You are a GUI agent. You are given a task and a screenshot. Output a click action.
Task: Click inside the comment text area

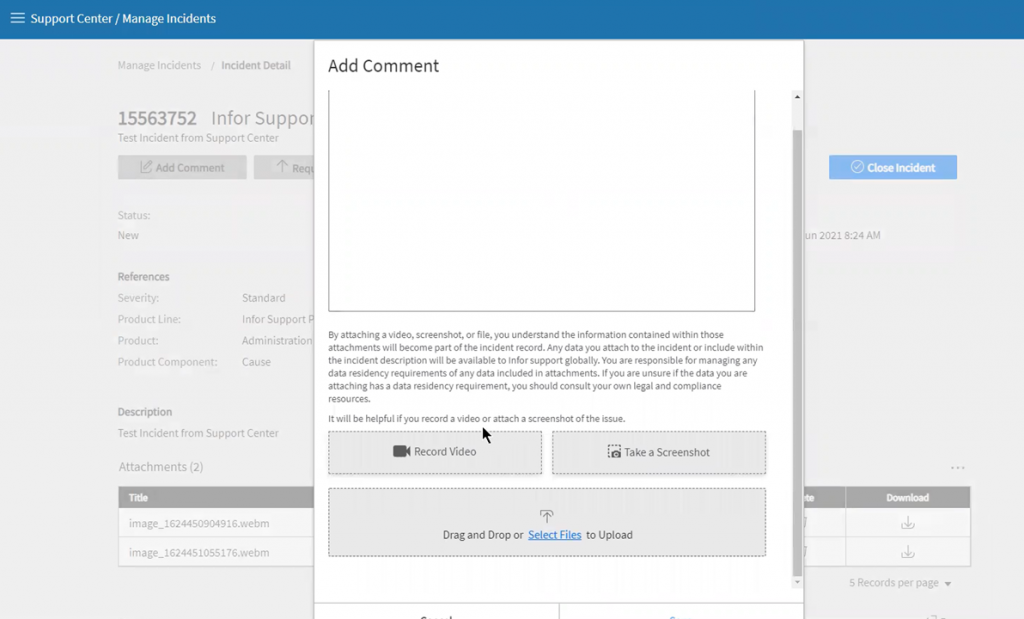point(541,200)
